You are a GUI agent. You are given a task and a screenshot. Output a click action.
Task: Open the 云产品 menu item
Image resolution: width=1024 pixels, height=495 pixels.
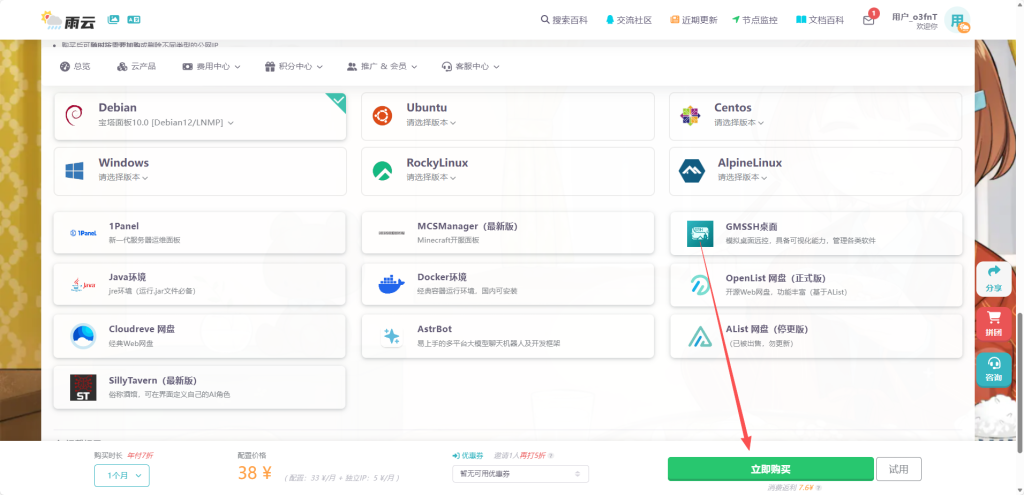click(136, 66)
